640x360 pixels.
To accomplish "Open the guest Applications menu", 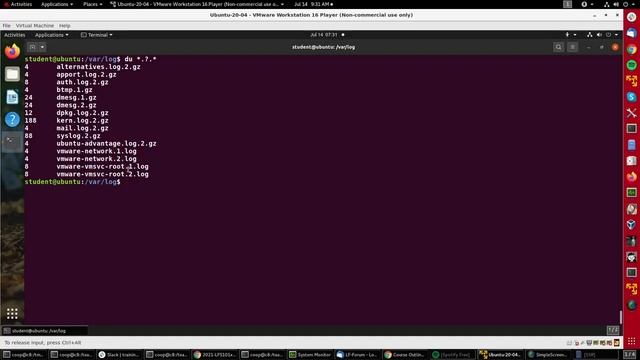I will (51, 35).
